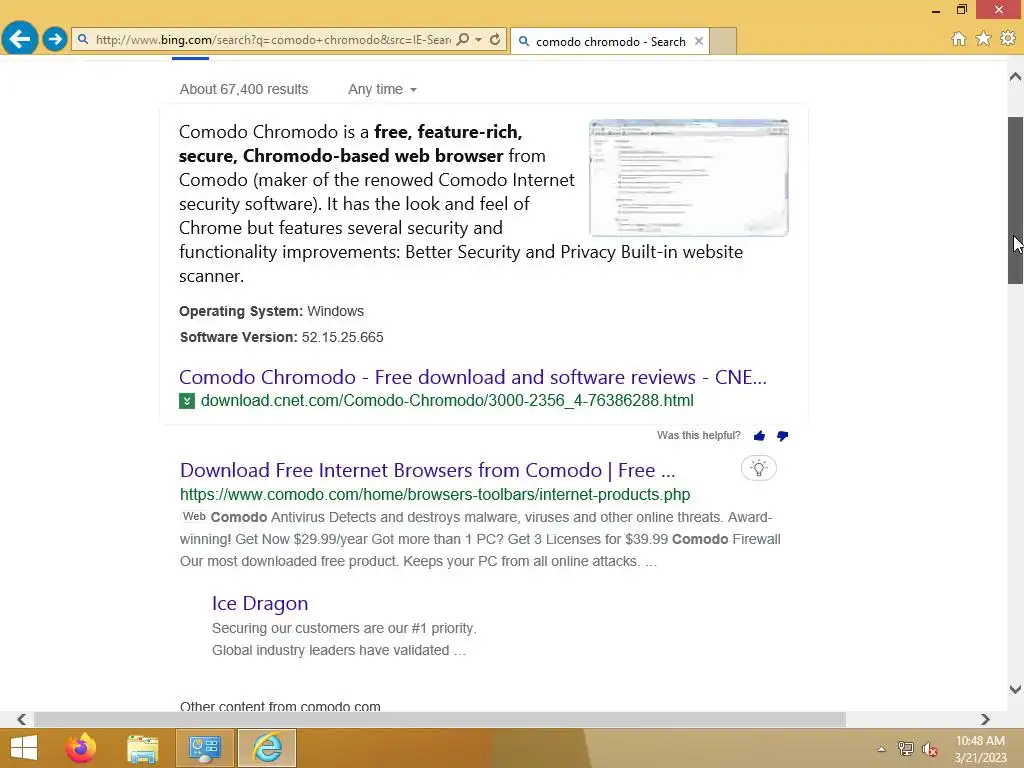Open the Windows Start button
The image size is (1024, 768).
coord(24,748)
